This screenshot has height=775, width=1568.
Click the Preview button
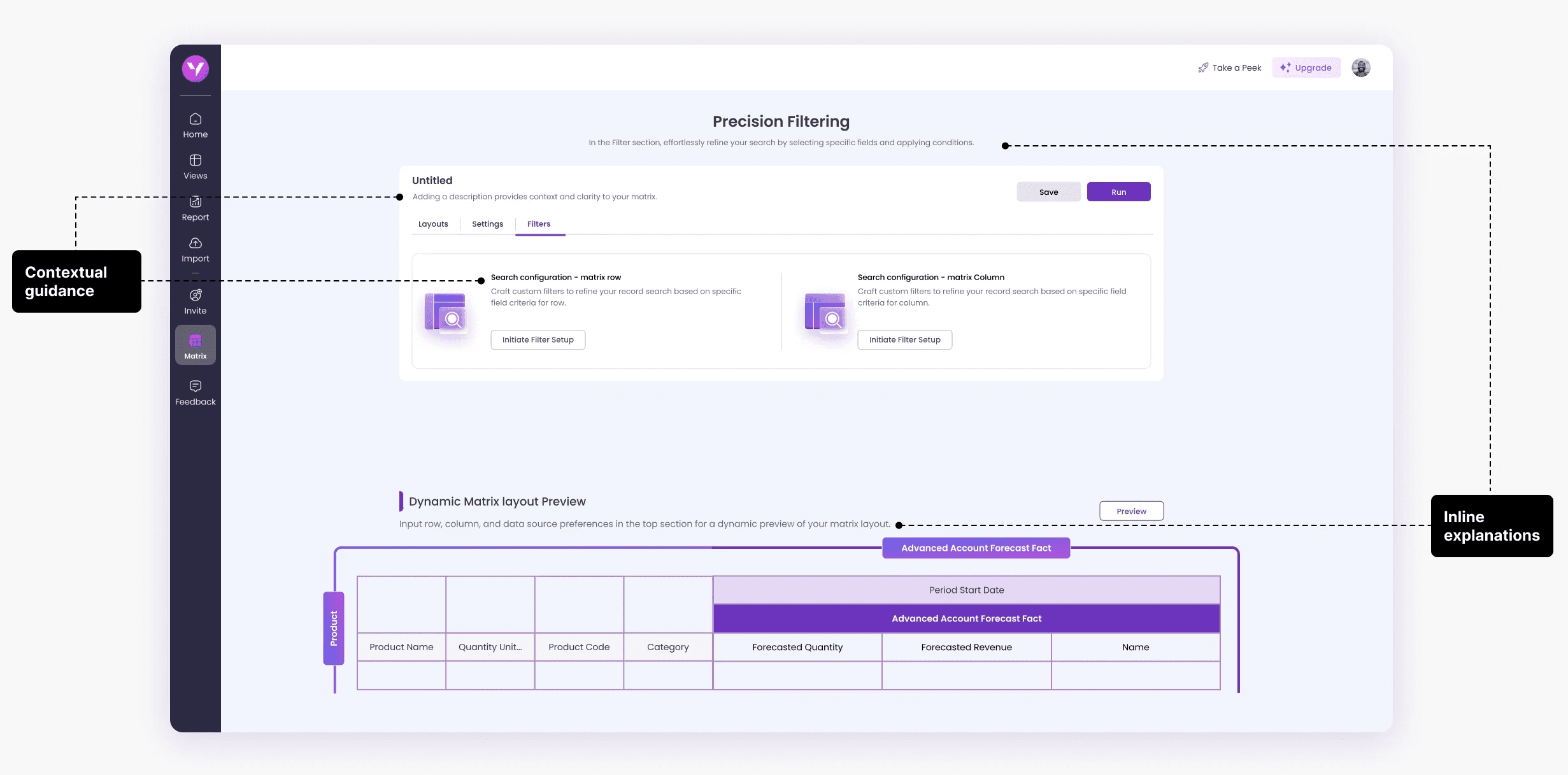[x=1131, y=511]
